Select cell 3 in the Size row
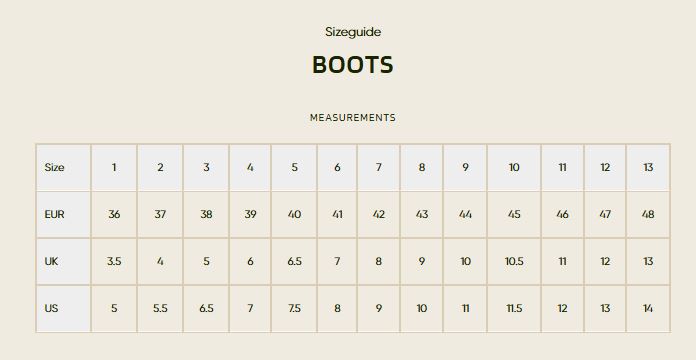Image resolution: width=696 pixels, height=360 pixels. click(206, 167)
